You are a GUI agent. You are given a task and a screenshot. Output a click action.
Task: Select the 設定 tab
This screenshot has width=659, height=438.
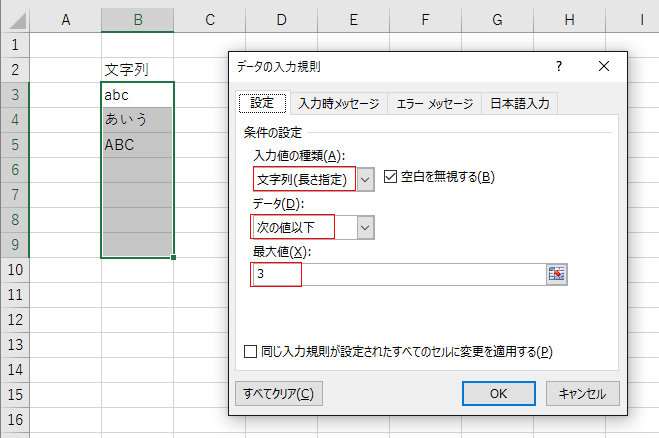coord(262,103)
